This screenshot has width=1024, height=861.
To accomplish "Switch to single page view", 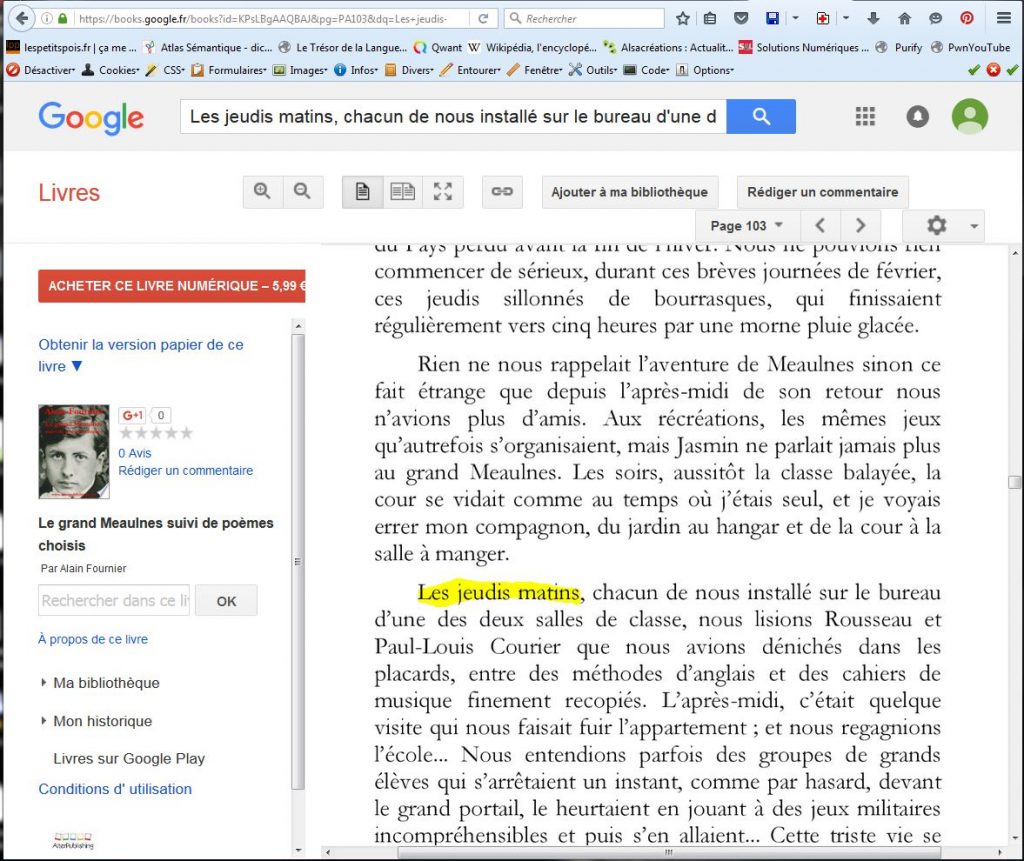I will pos(363,192).
